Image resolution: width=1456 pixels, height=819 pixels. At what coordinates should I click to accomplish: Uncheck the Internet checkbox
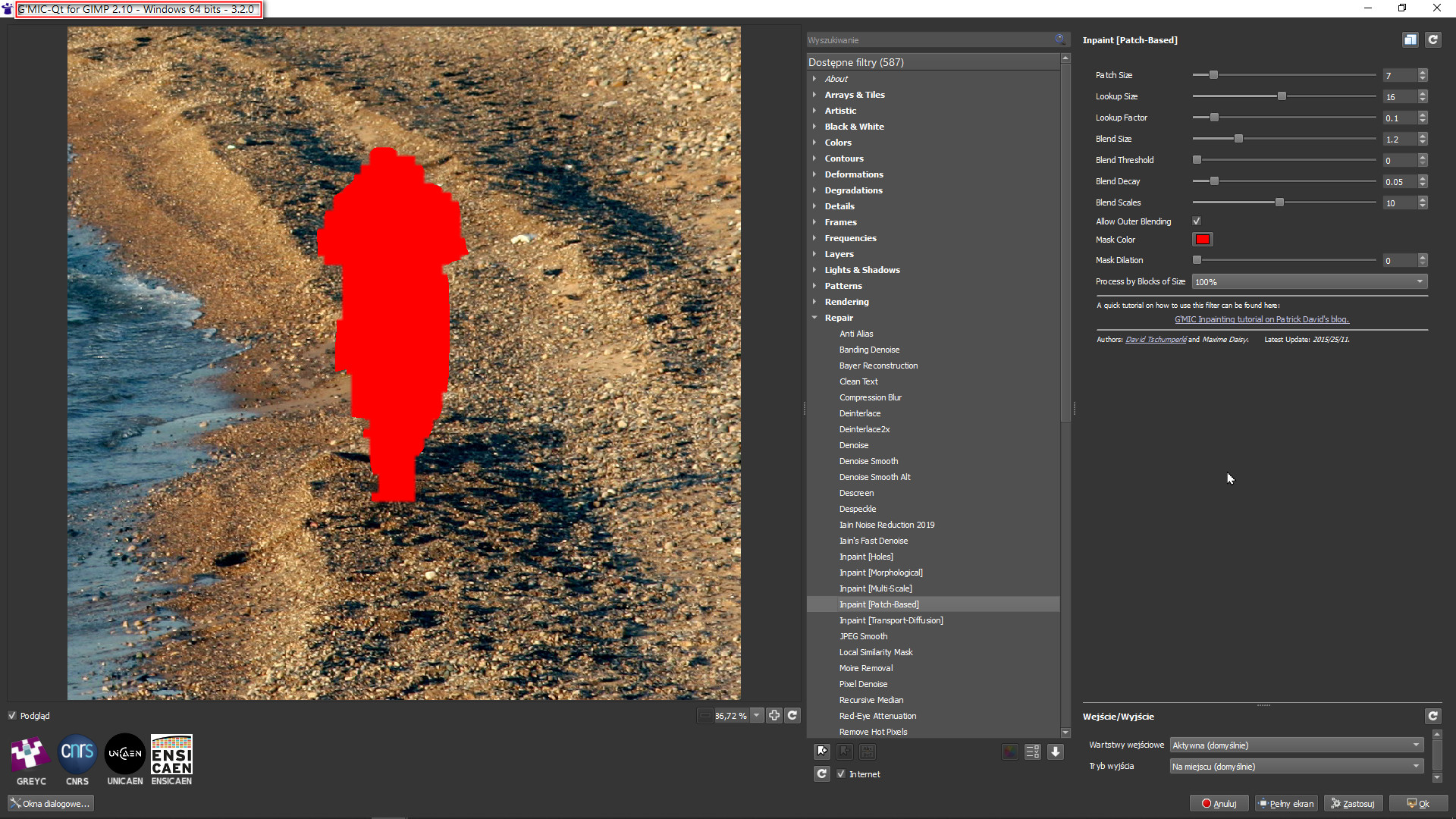(x=841, y=774)
